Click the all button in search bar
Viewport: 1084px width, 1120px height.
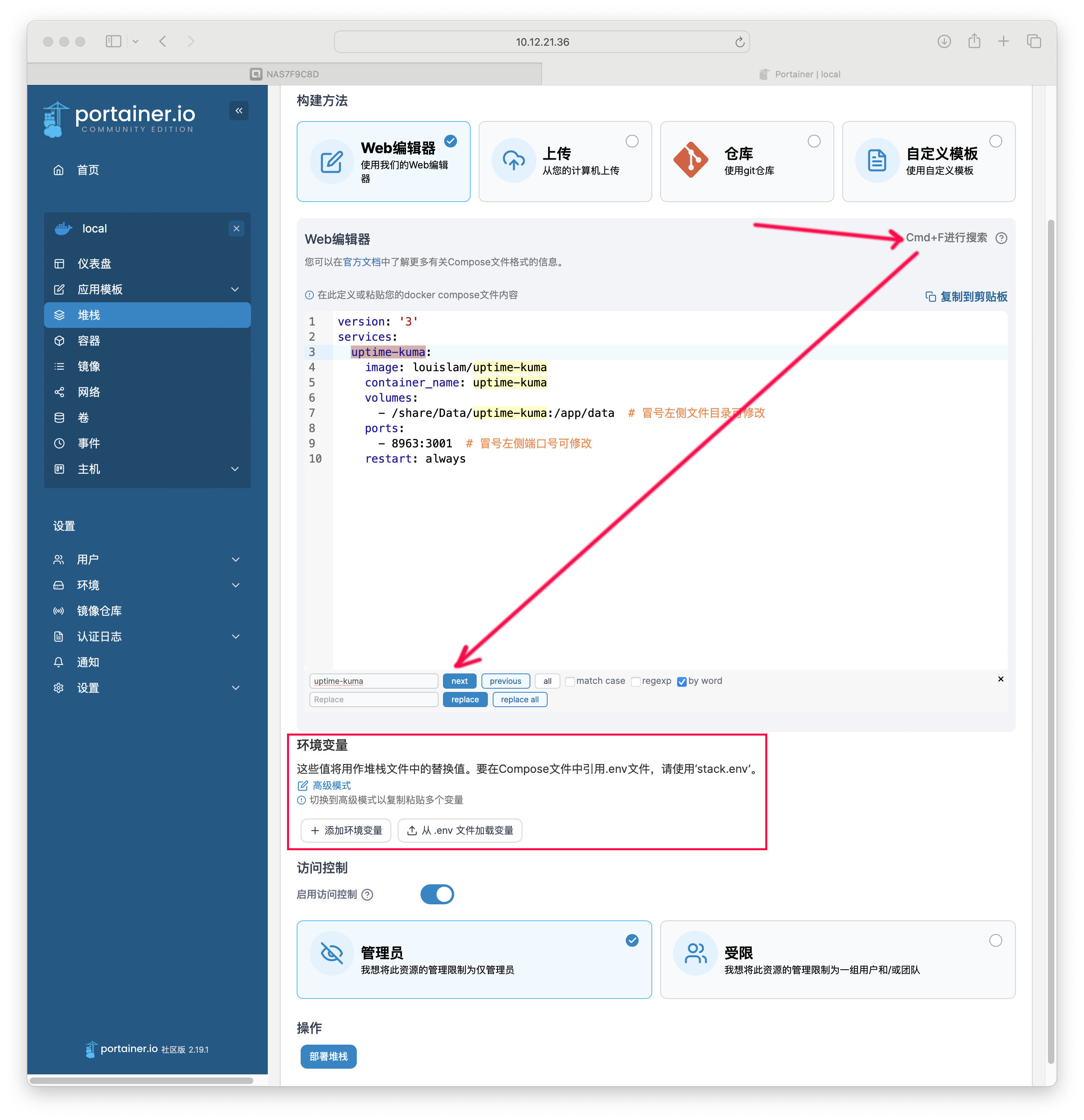548,681
